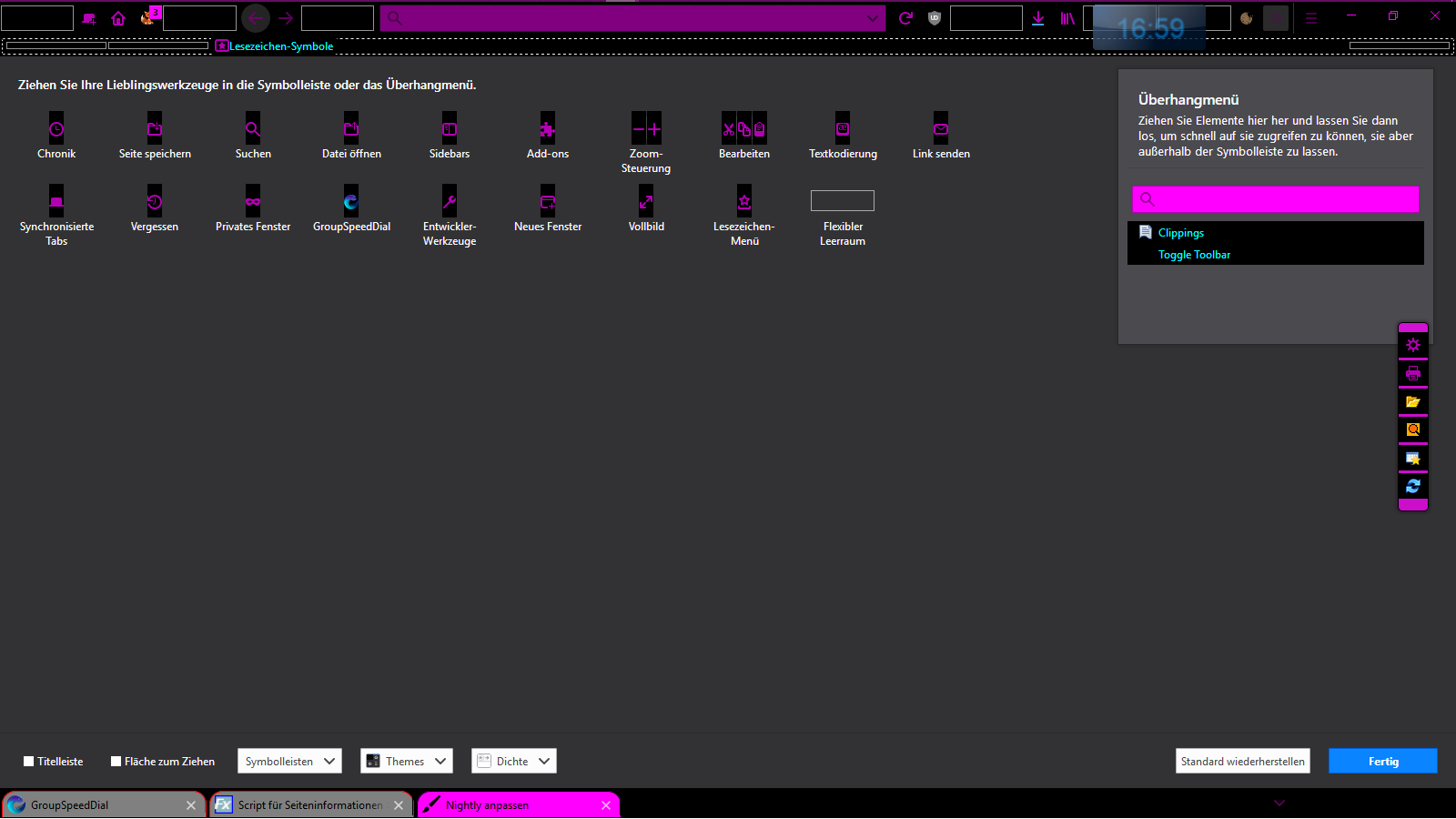Viewport: 1456px width, 819px height.
Task: Select the Nightly anpassen tab
Action: click(519, 805)
